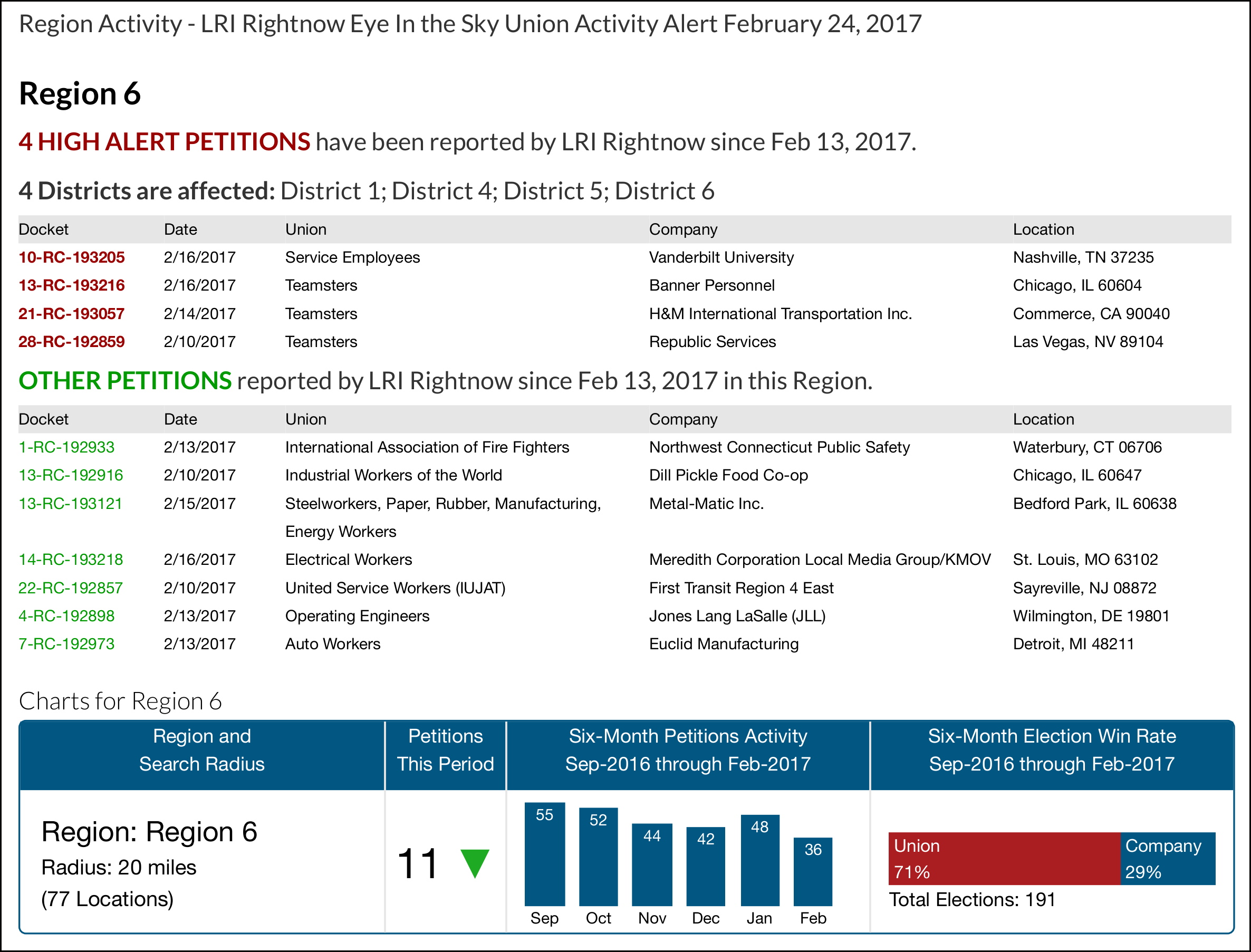
Task: Click 'Region: Region 6' chart label
Action: (150, 832)
